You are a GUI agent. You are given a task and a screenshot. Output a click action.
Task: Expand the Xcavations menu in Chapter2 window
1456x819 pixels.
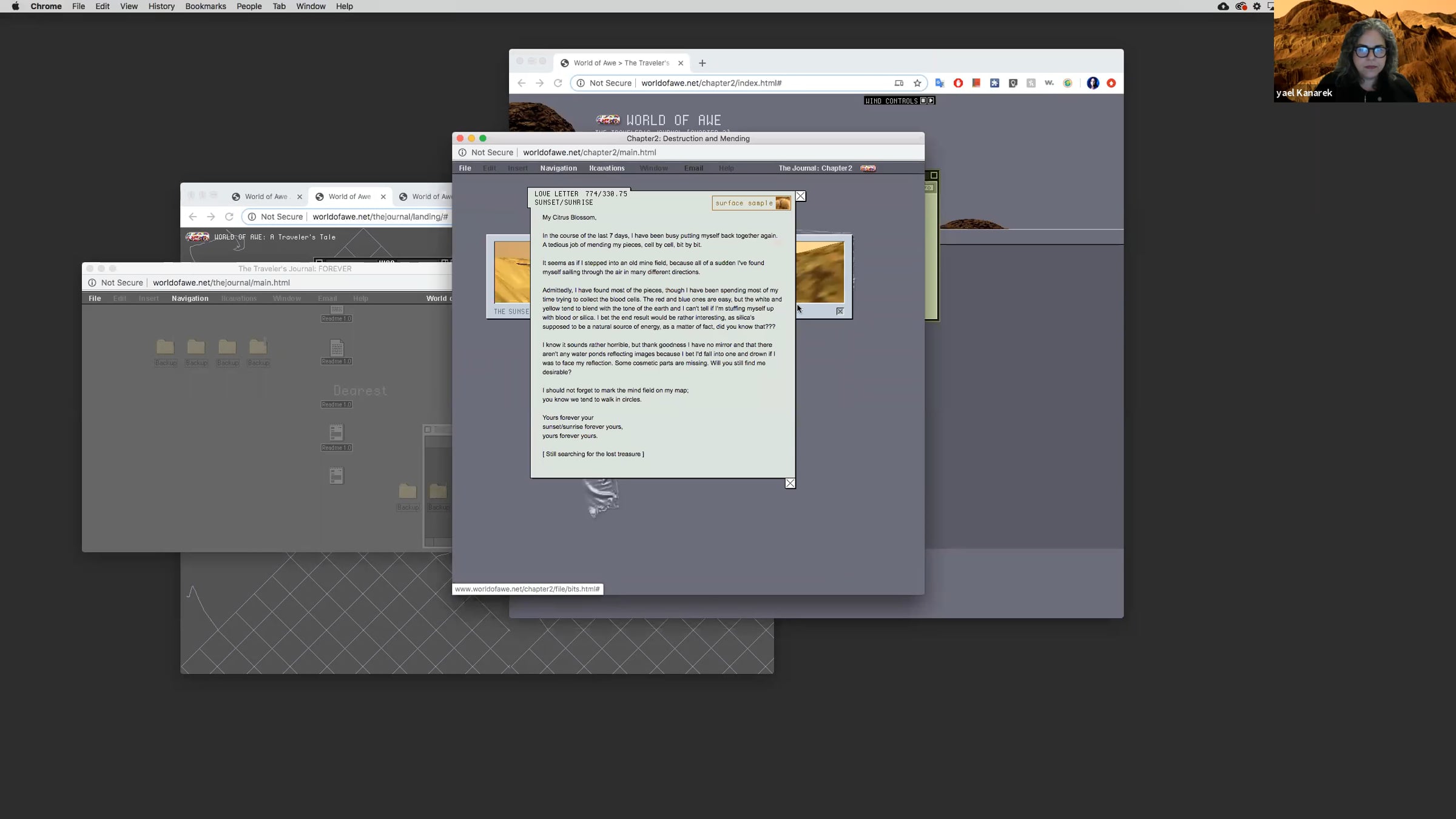[x=607, y=168]
